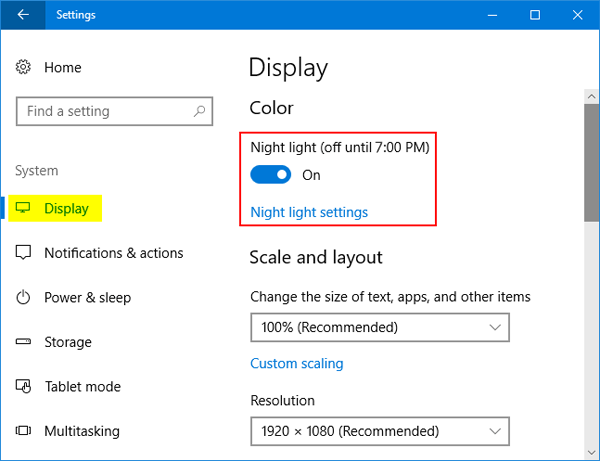Go to Power & sleep settings

point(87,297)
